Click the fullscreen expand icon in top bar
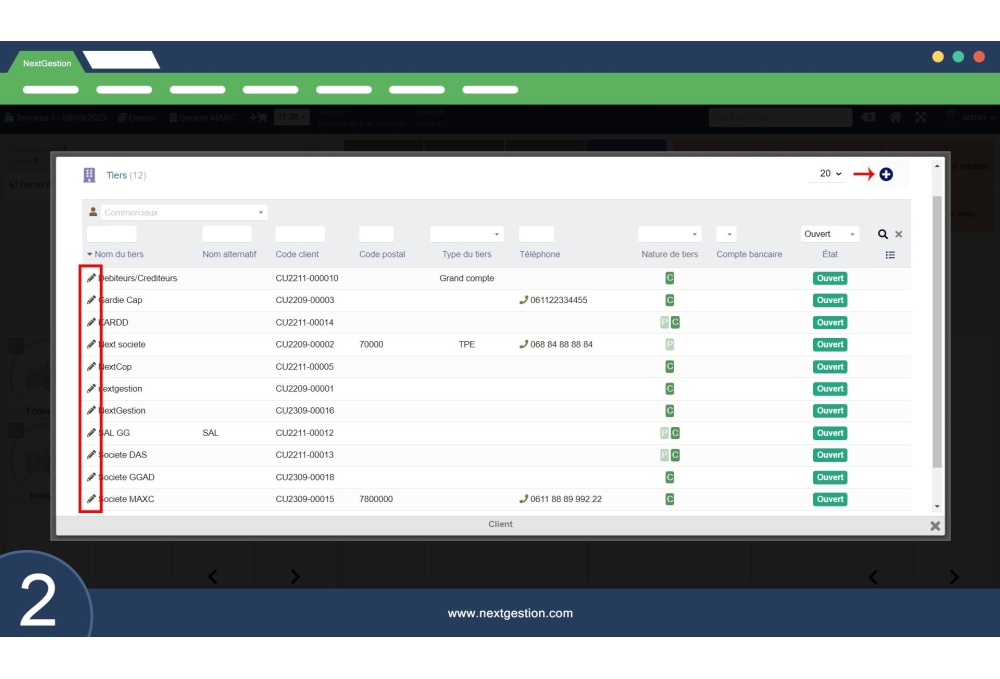This screenshot has height=679, width=1000. (x=920, y=117)
